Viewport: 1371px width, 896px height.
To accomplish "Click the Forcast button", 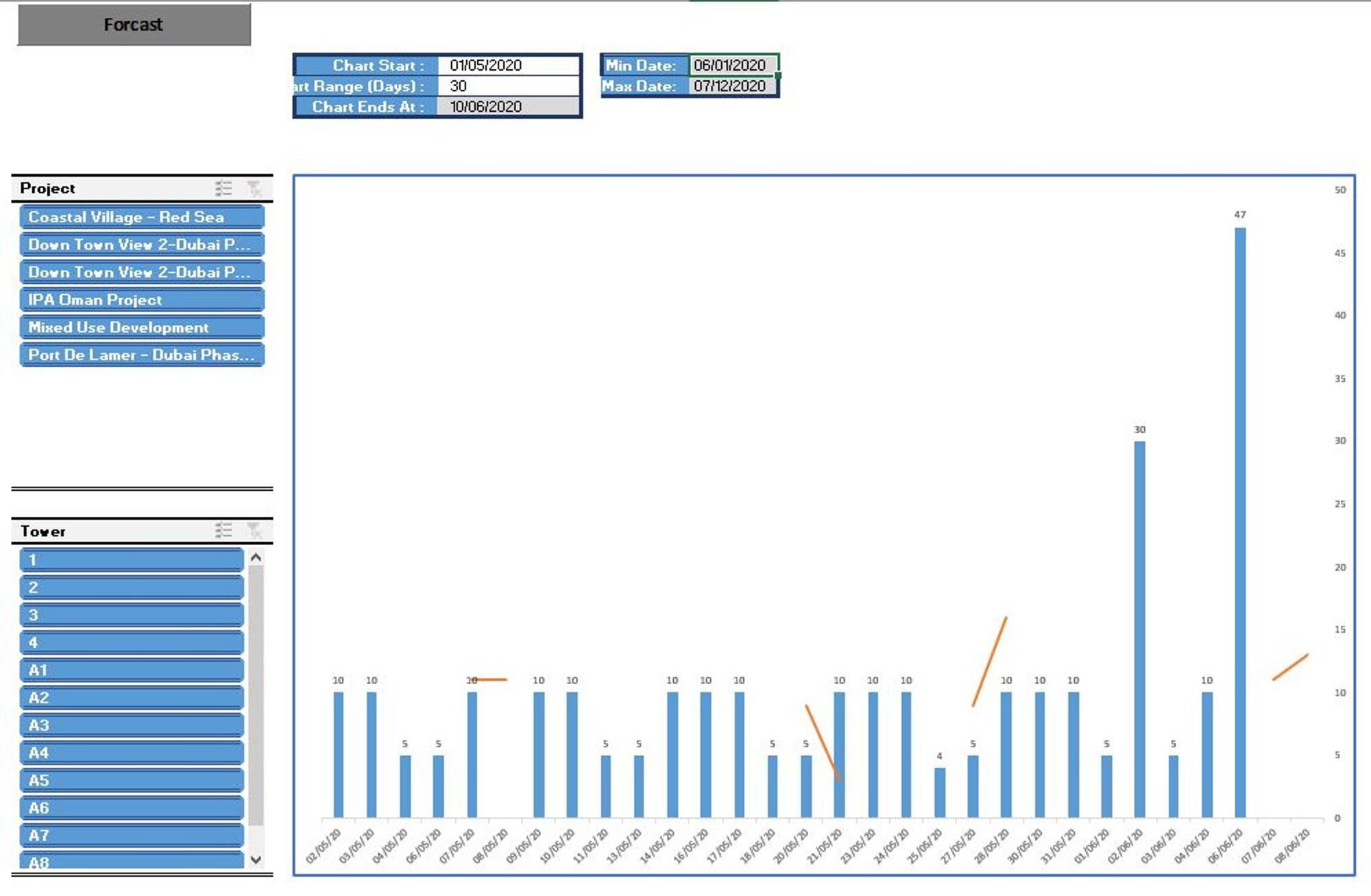I will pos(134,25).
